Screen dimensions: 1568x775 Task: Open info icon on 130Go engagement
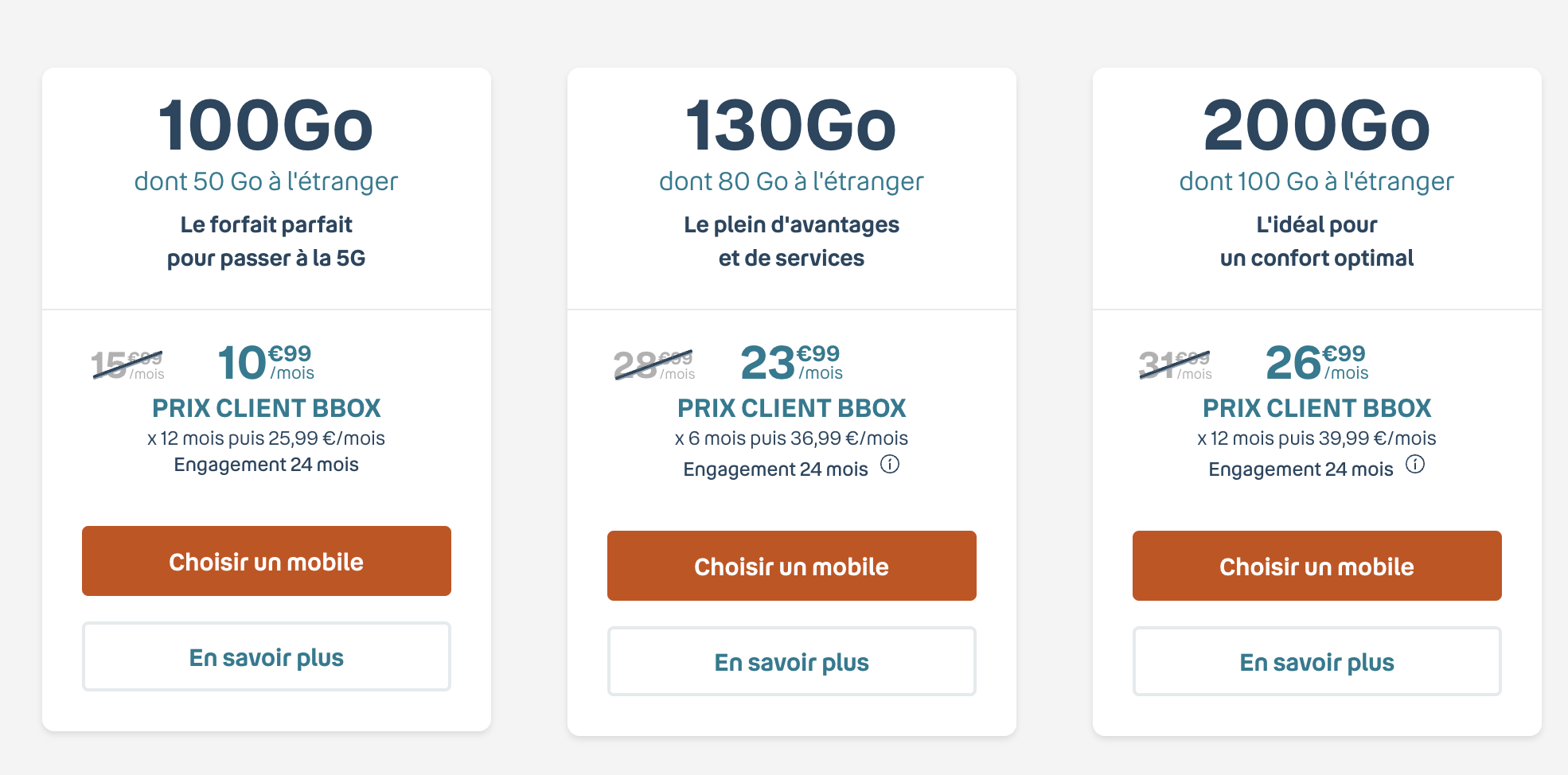click(x=890, y=464)
